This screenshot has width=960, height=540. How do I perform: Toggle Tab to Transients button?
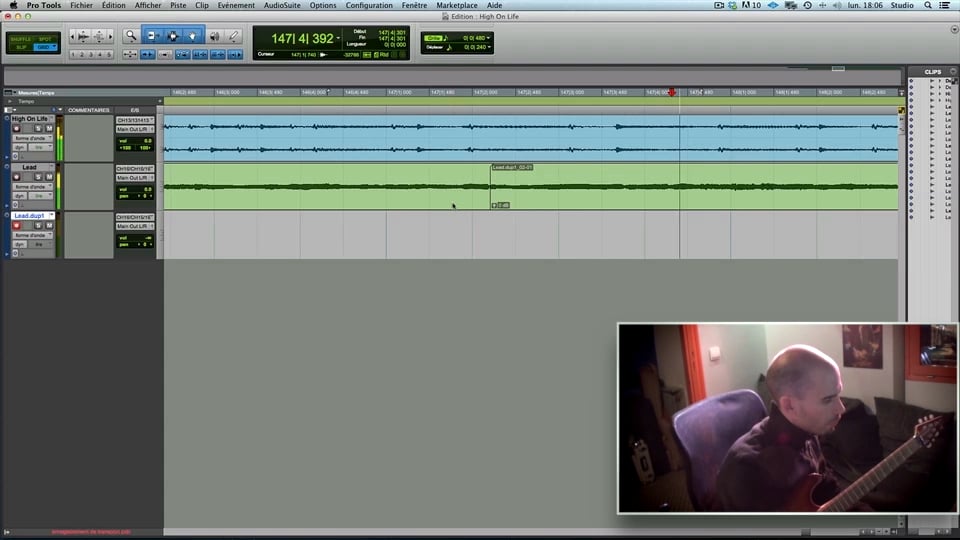click(148, 54)
